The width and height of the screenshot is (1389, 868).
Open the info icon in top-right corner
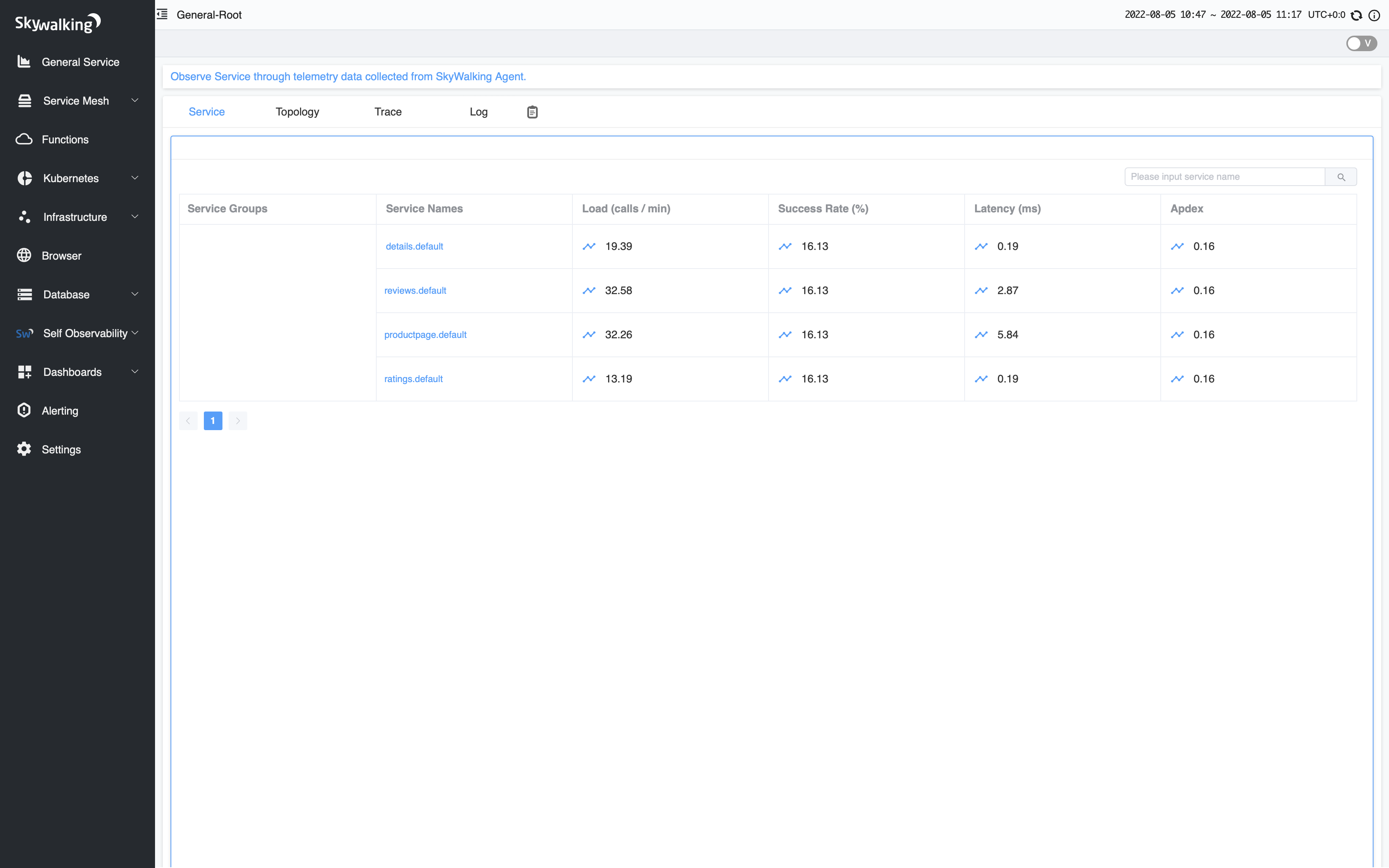pos(1374,15)
